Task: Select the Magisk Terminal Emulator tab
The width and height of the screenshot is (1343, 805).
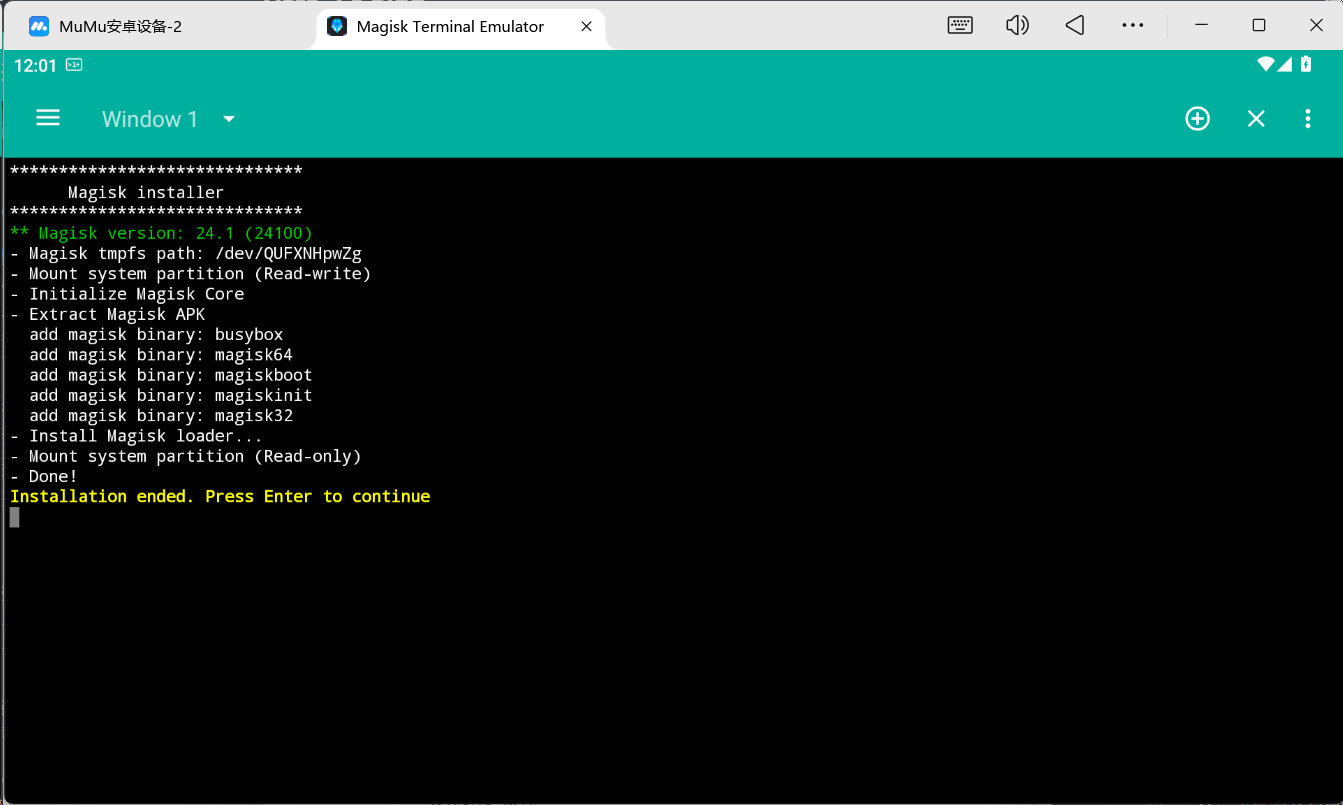Action: (450, 26)
